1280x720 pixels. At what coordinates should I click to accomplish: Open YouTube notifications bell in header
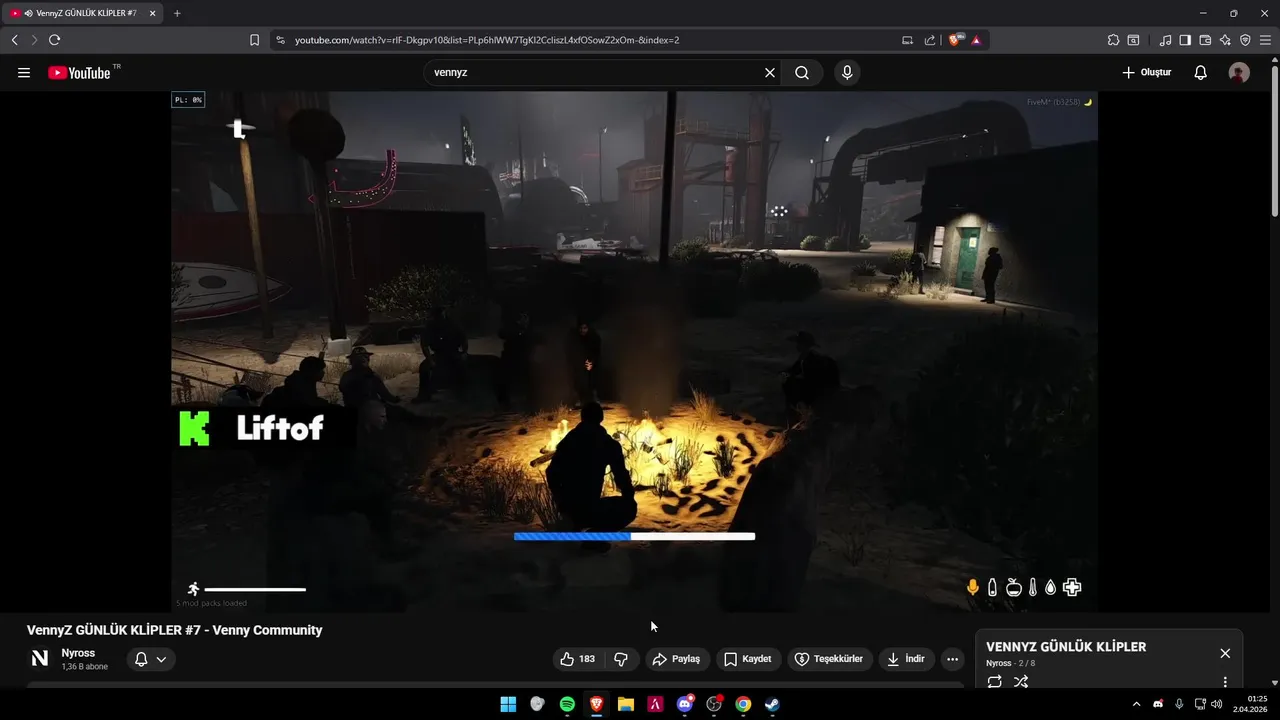click(1201, 72)
